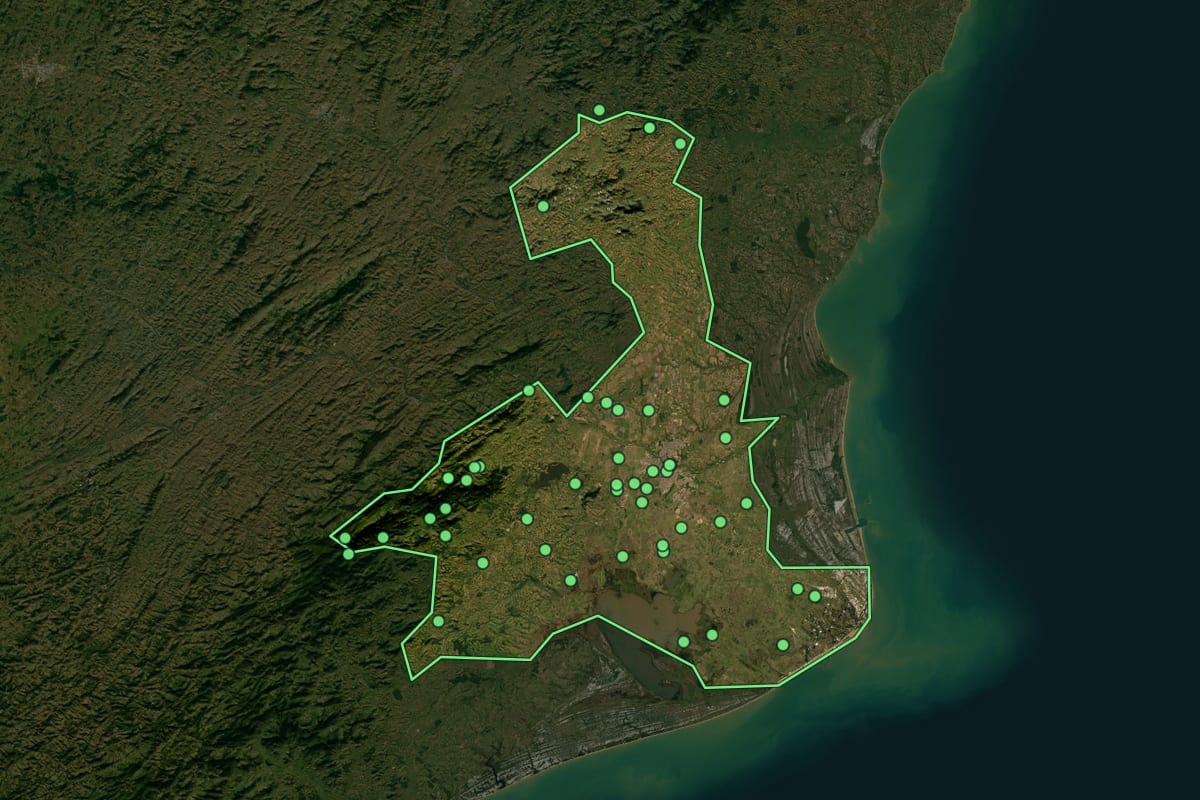Select the marker nearest the polygon's northeastern corner
Screen dimensions: 1200x800
680,144
